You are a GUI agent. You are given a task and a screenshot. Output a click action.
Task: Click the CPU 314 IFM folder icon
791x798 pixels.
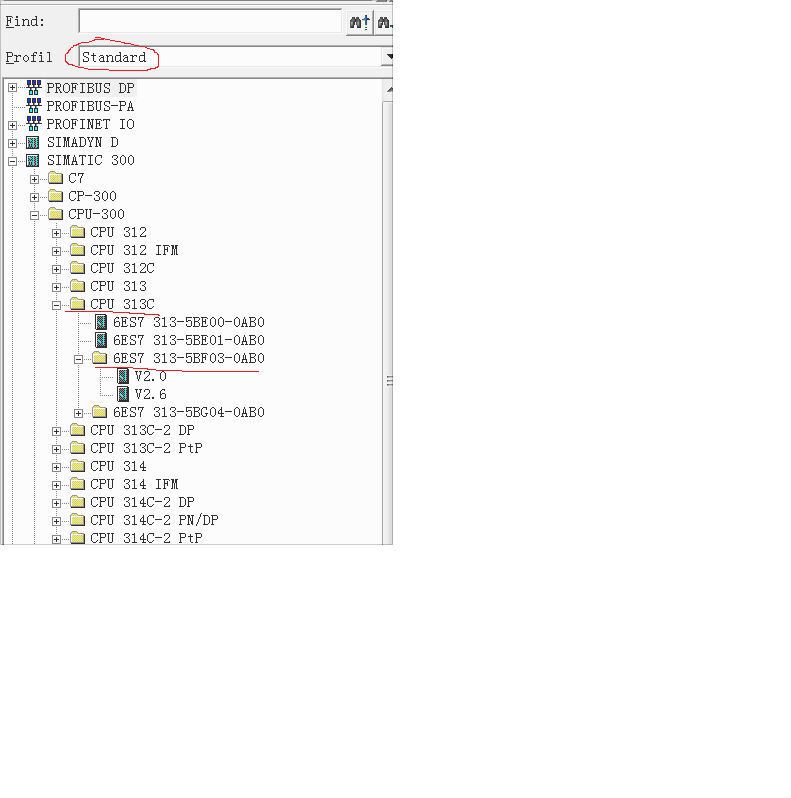pos(77,484)
